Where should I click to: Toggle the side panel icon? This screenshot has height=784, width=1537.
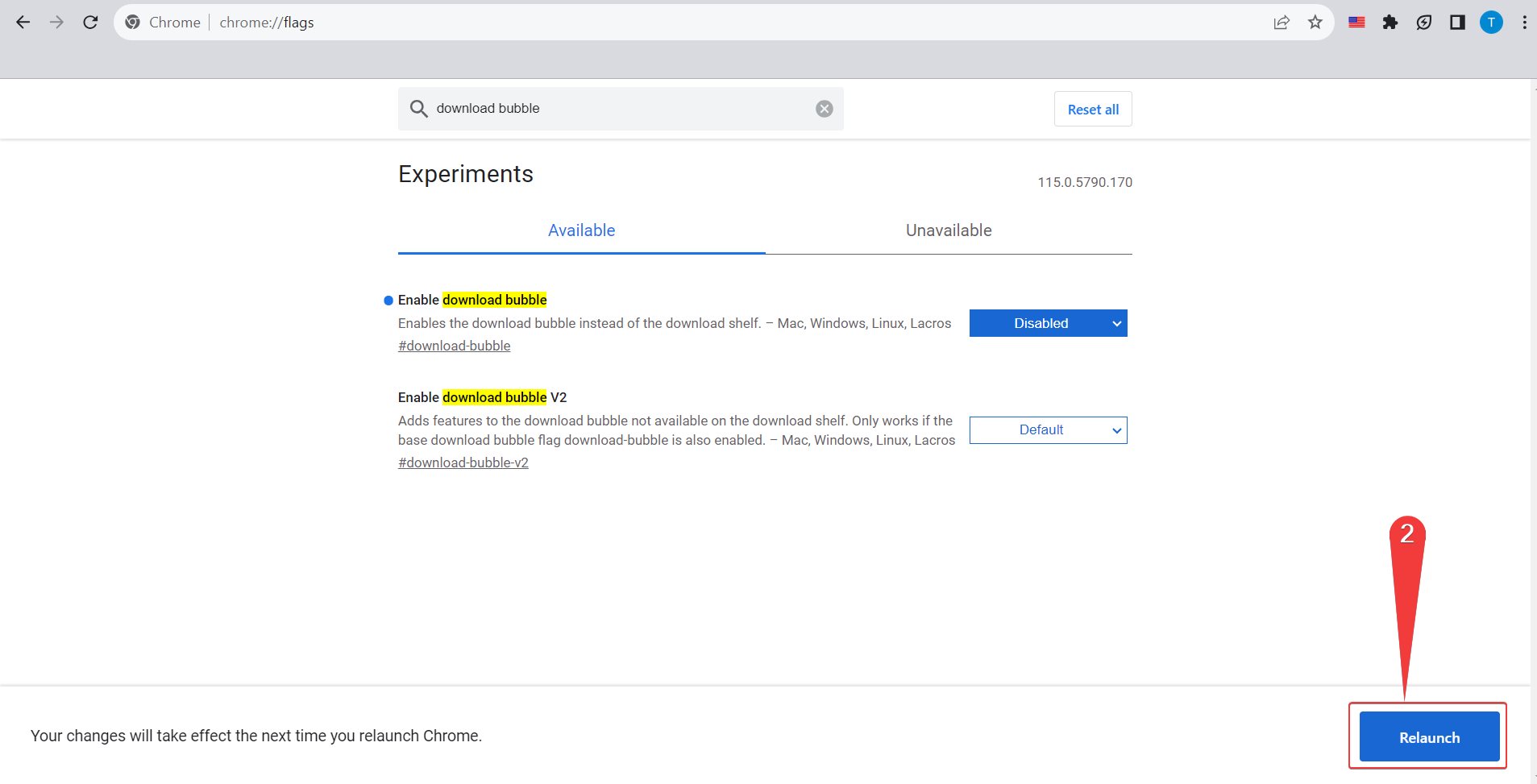click(x=1458, y=22)
